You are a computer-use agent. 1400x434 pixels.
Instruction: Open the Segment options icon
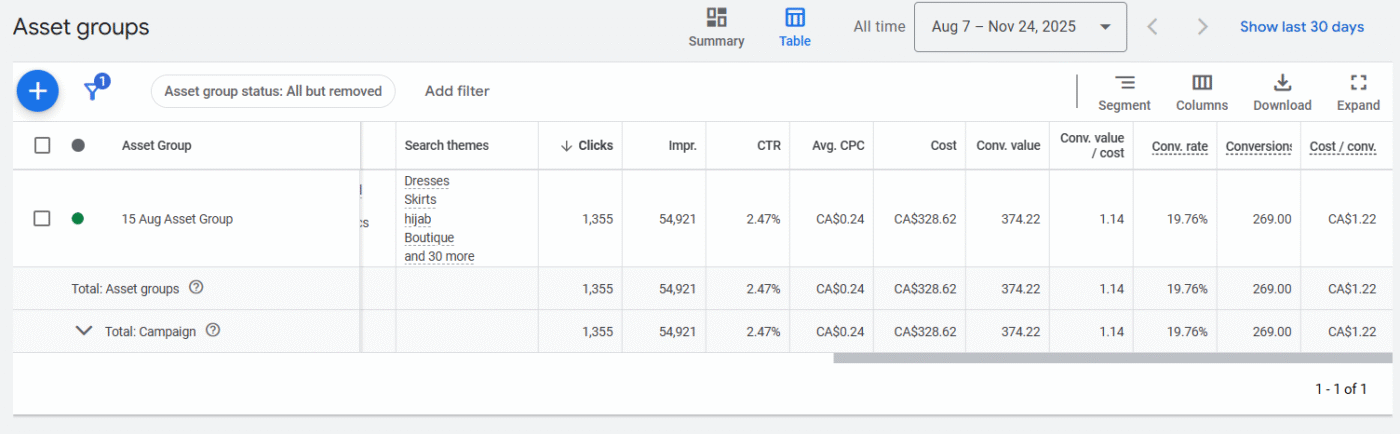(1124, 83)
